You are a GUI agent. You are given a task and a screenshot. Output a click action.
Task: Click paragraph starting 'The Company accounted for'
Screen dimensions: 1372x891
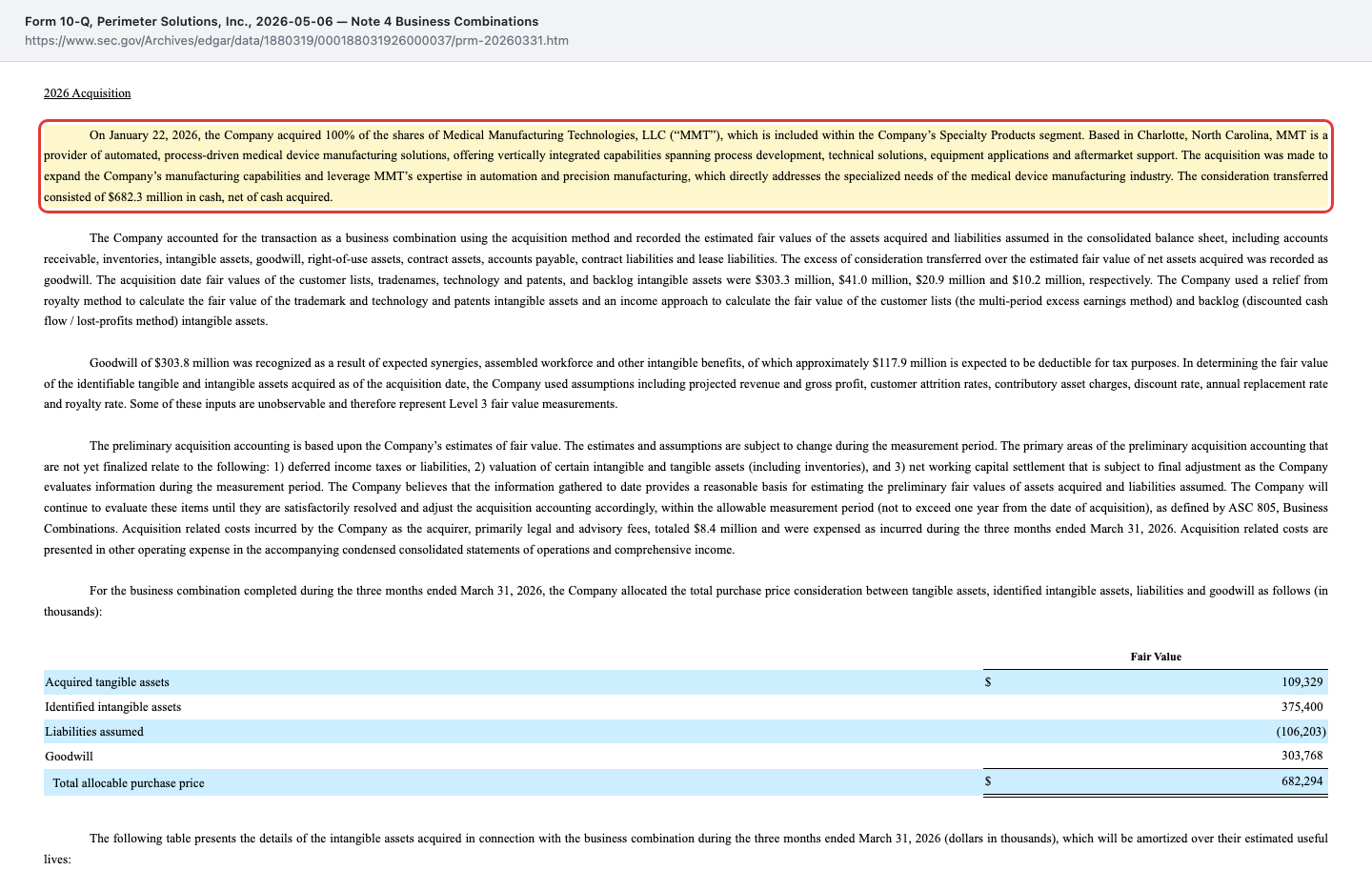(x=685, y=279)
